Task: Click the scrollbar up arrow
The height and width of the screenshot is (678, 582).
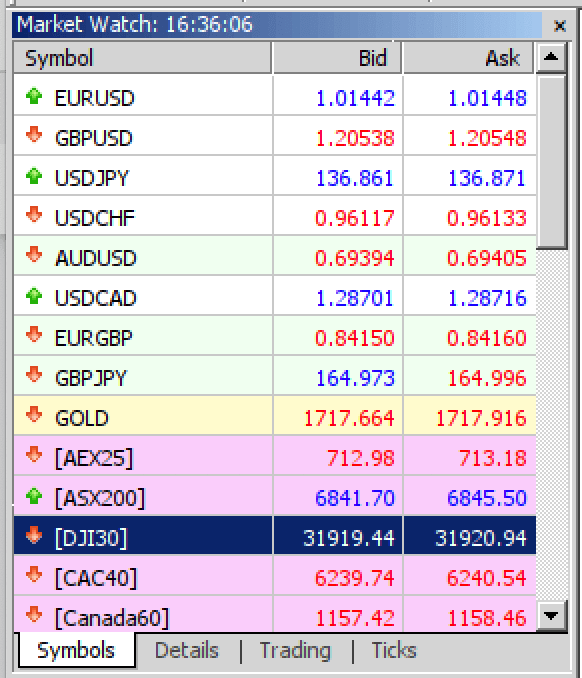Action: (551, 57)
